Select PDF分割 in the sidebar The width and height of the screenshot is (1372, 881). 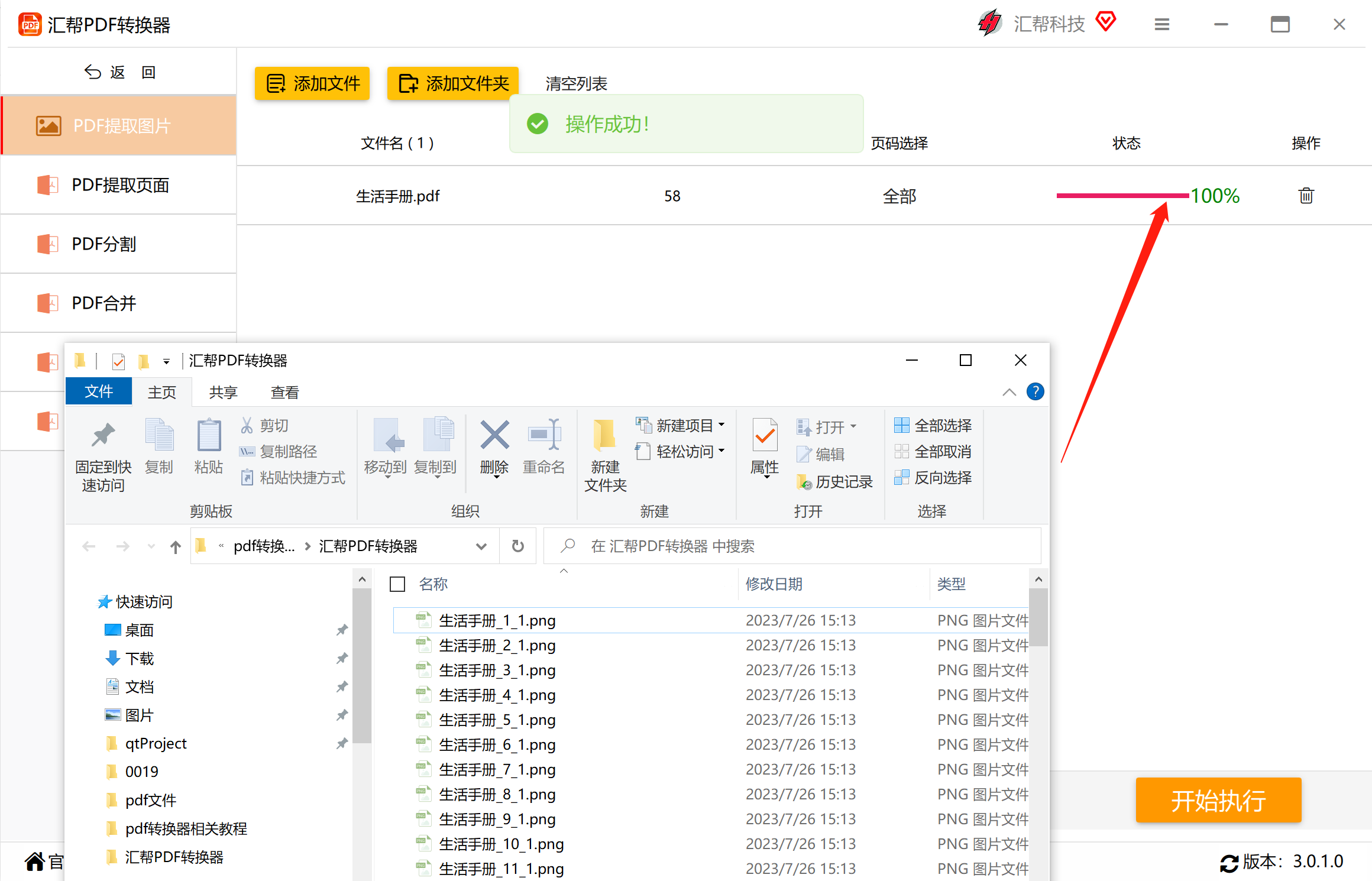[119, 244]
